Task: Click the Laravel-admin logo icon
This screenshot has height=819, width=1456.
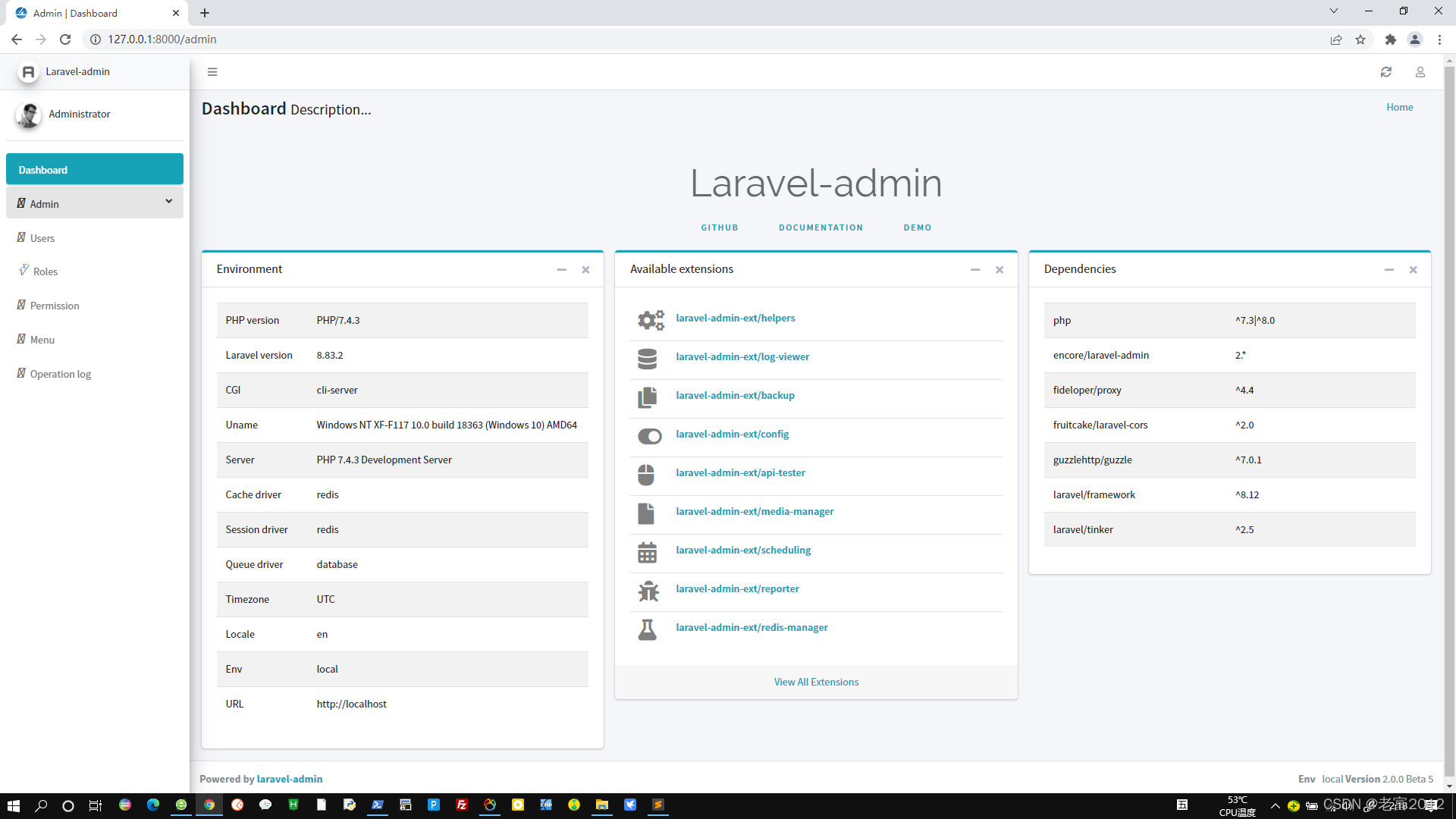Action: [28, 72]
